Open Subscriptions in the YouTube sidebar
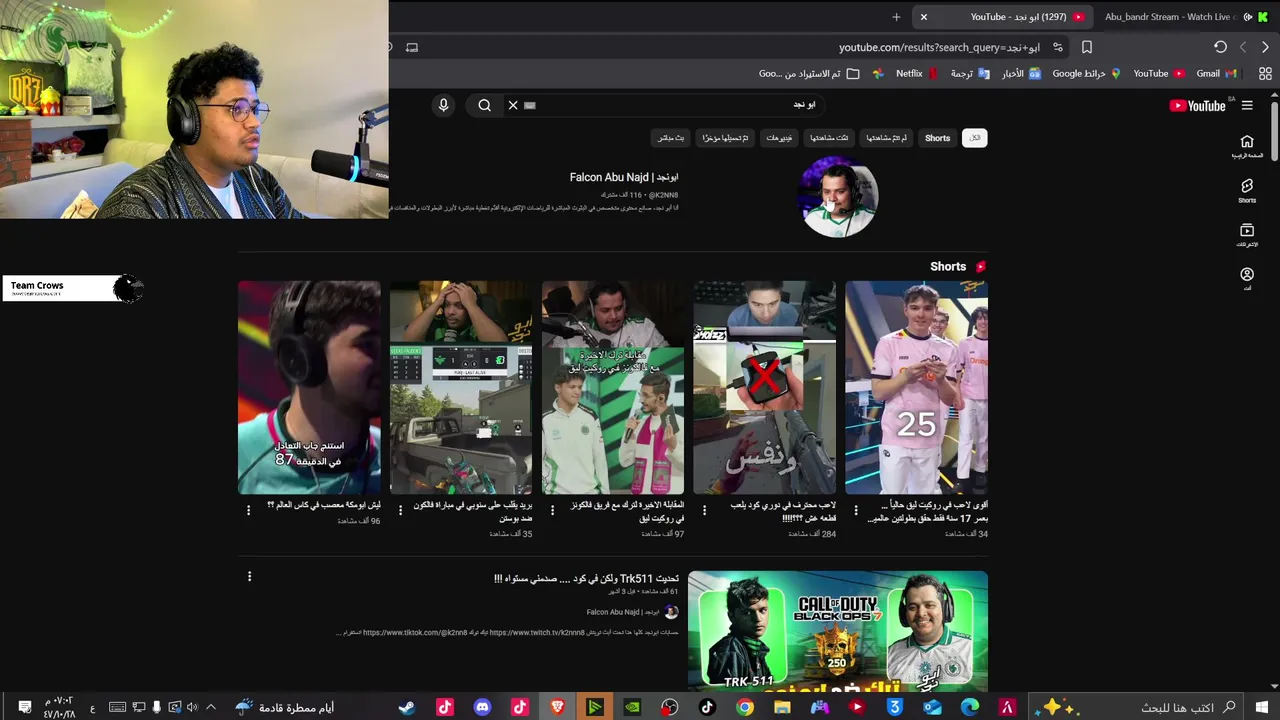The image size is (1280, 720). 1247,234
